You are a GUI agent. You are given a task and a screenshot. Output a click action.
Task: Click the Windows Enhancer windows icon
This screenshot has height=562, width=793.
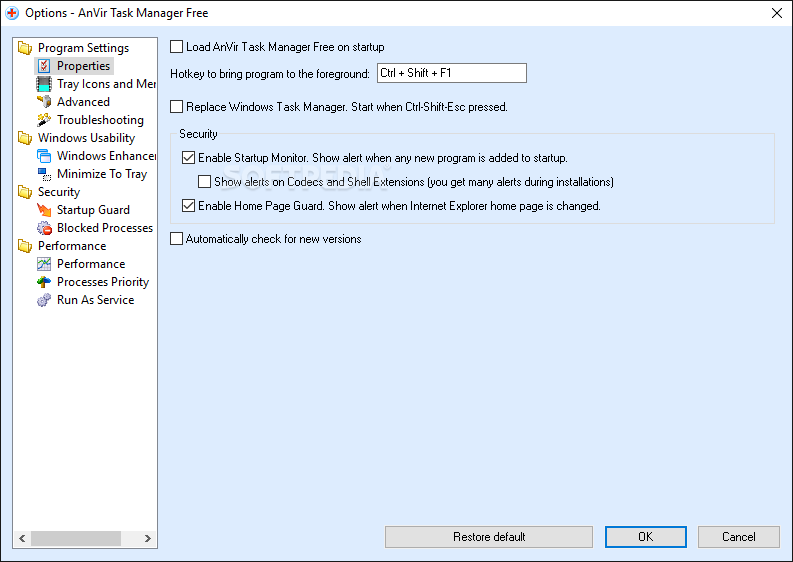(x=44, y=156)
